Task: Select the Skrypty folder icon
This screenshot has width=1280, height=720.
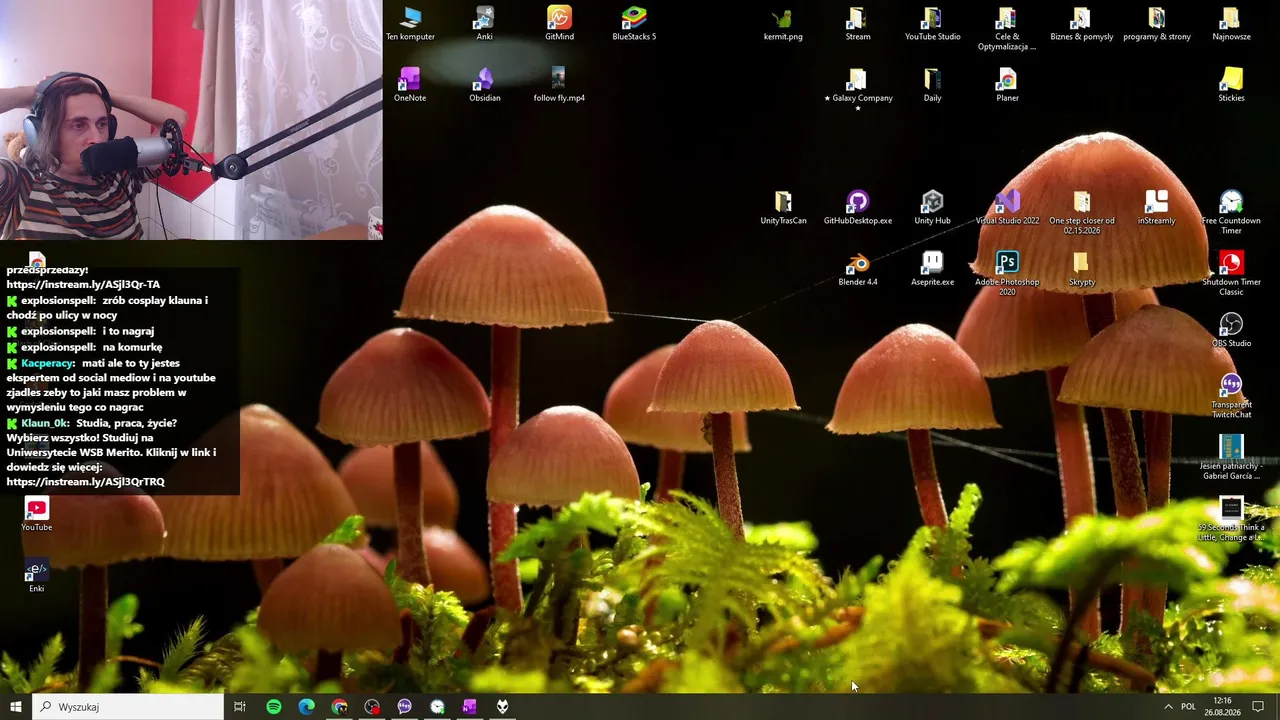Action: pyautogui.click(x=1081, y=269)
